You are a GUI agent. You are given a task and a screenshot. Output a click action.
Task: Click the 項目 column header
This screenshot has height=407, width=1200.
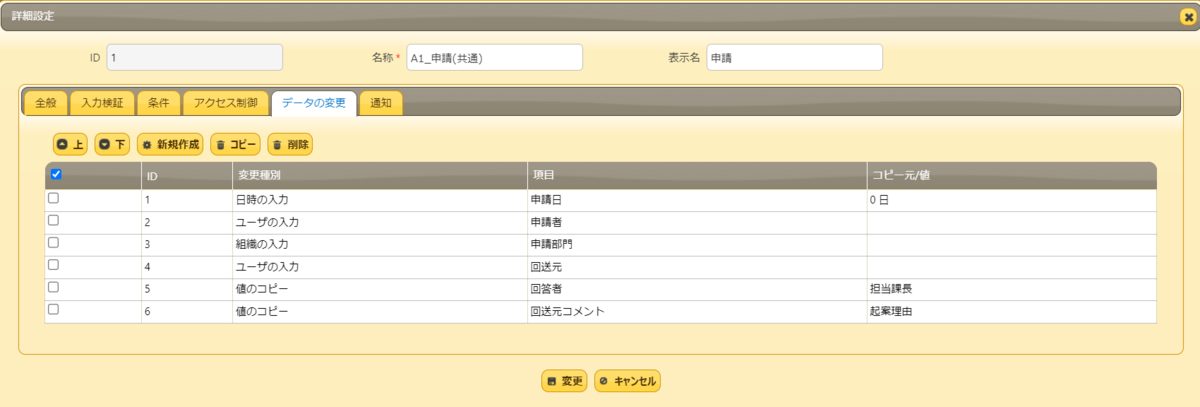point(697,175)
